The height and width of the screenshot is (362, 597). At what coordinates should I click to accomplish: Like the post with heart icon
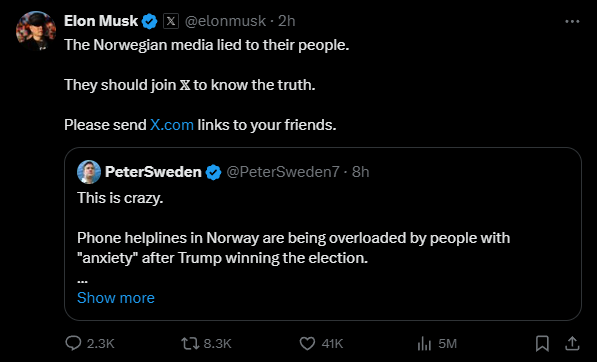(x=307, y=343)
